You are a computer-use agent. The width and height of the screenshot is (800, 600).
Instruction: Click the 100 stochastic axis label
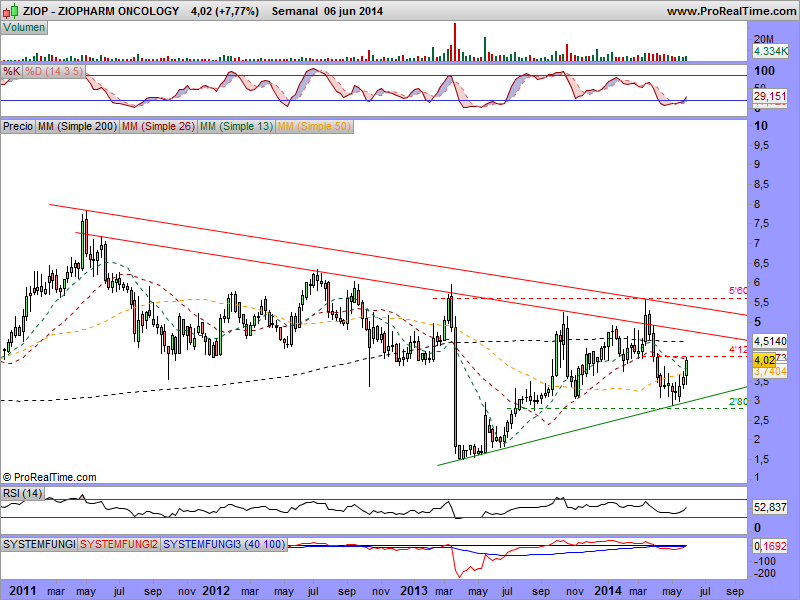(764, 71)
